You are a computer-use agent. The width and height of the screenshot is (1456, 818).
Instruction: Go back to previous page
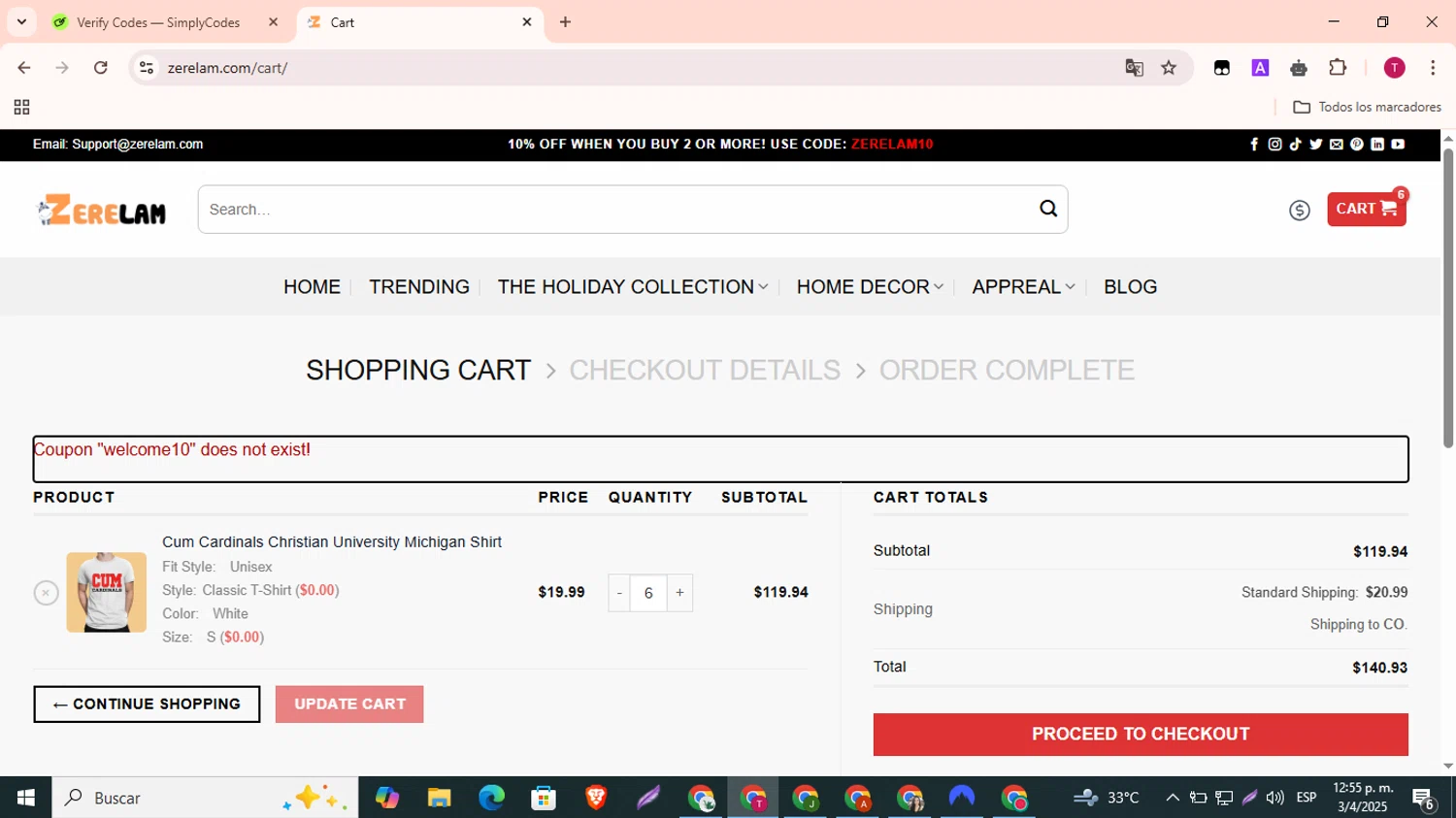(24, 68)
